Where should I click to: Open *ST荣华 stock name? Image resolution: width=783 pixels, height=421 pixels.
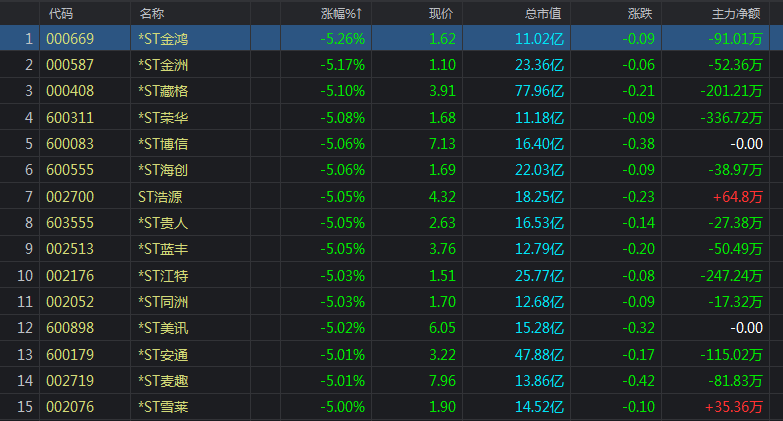click(163, 118)
